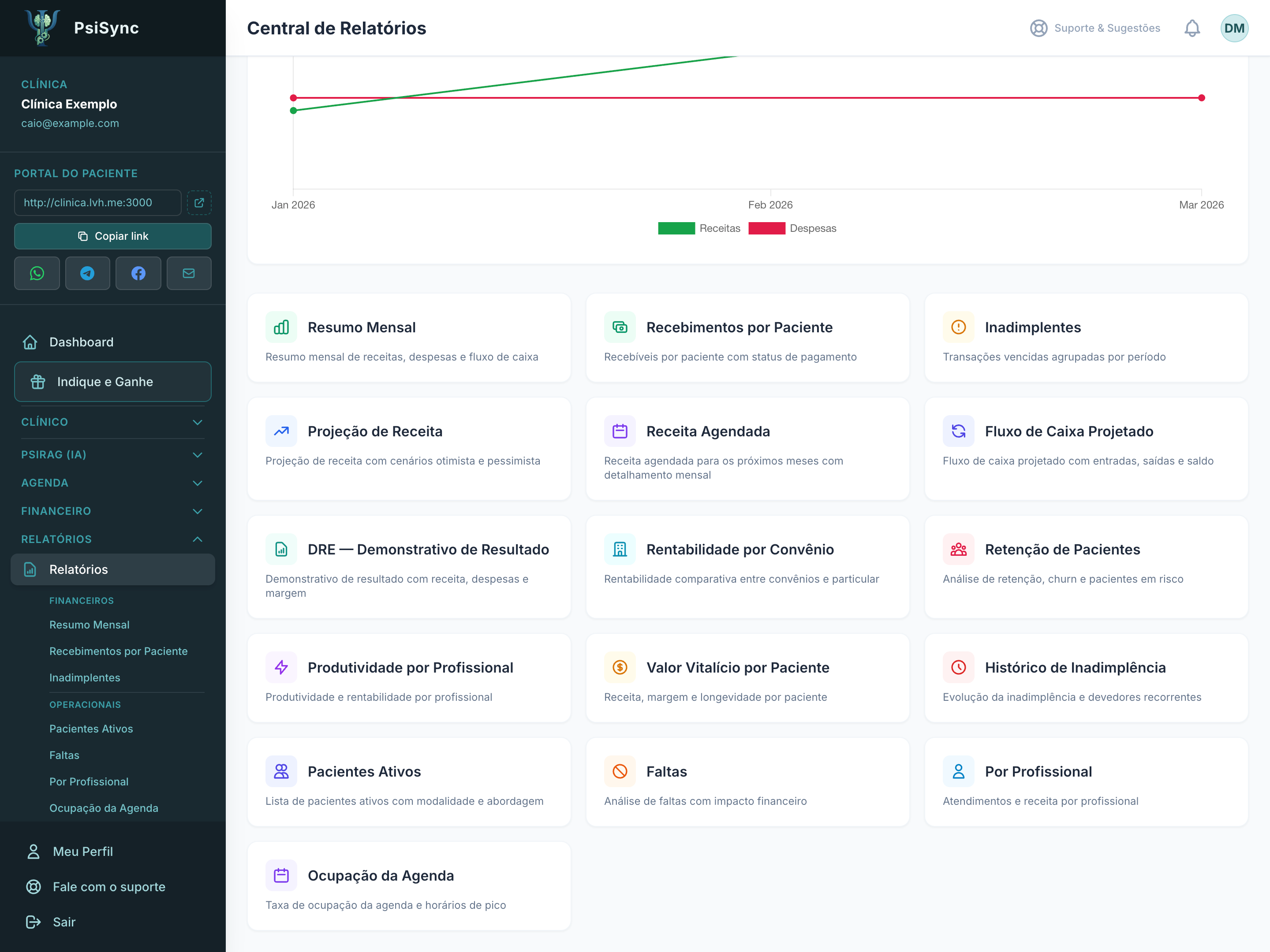This screenshot has width=1270, height=952.
Task: Click the red Despesas point at Jan 2026
Action: (293, 97)
